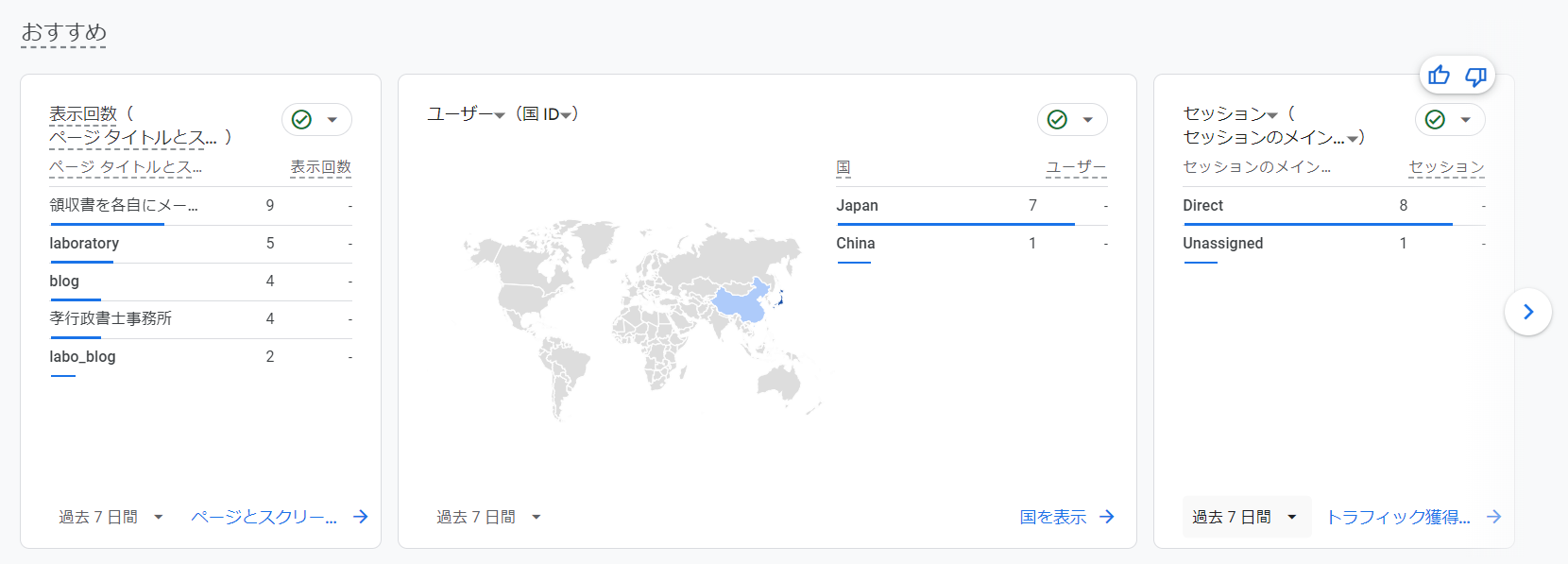This screenshot has width=1568, height=564.
Task: Select China row in country table
Action: (972, 244)
